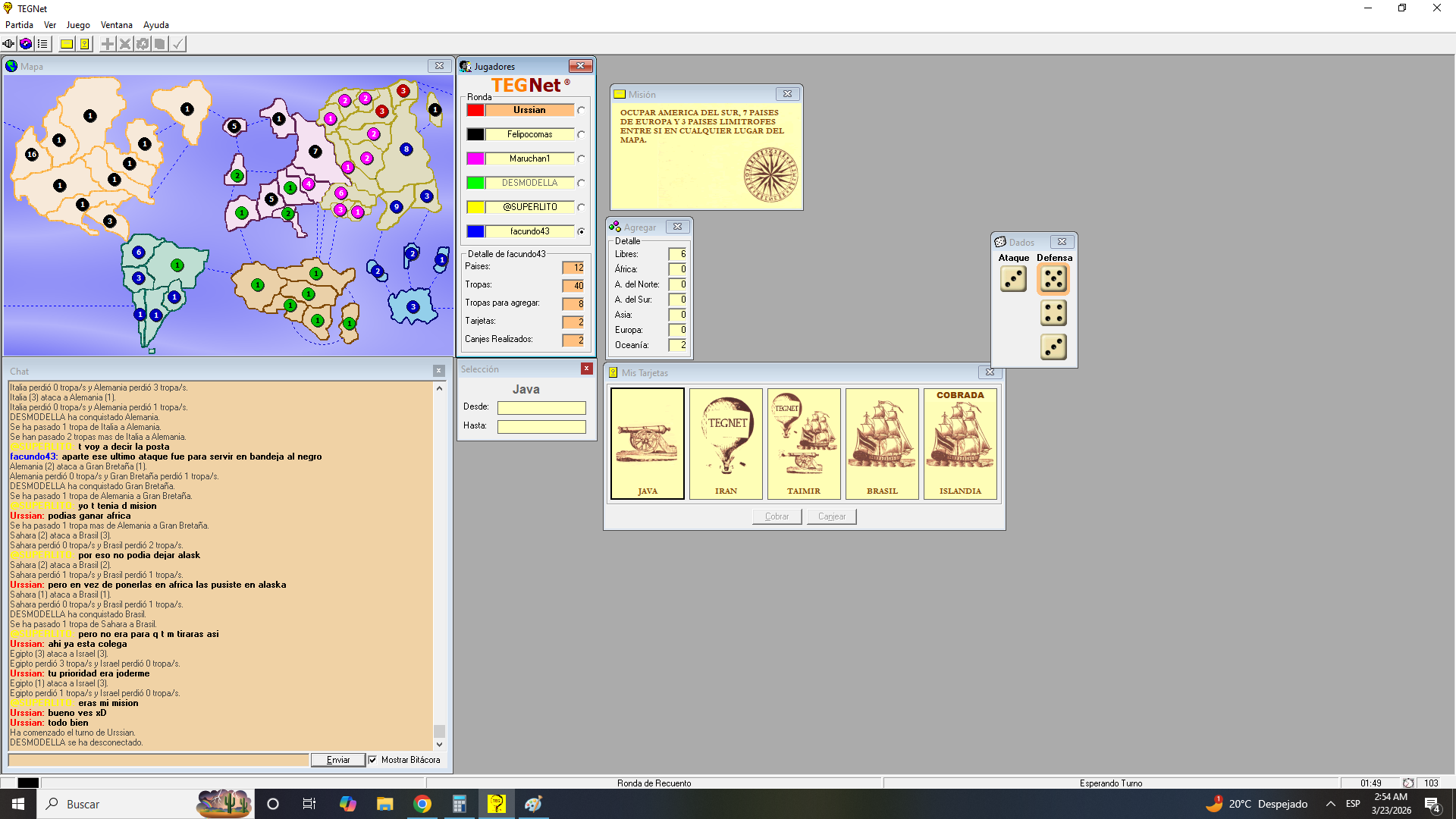Viewport: 1456px width, 819px height.
Task: Open the Ventana menu
Action: 116,25
